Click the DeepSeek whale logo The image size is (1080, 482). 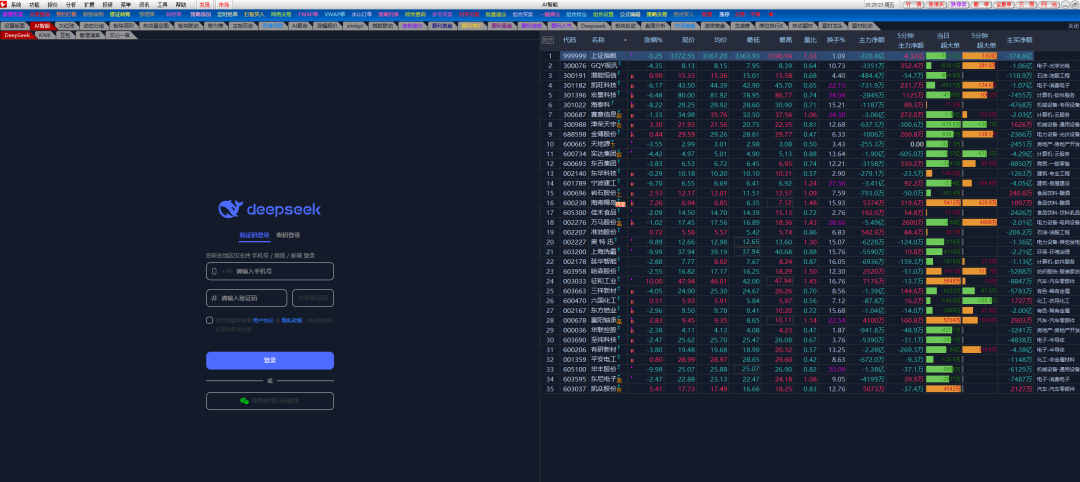click(x=231, y=210)
